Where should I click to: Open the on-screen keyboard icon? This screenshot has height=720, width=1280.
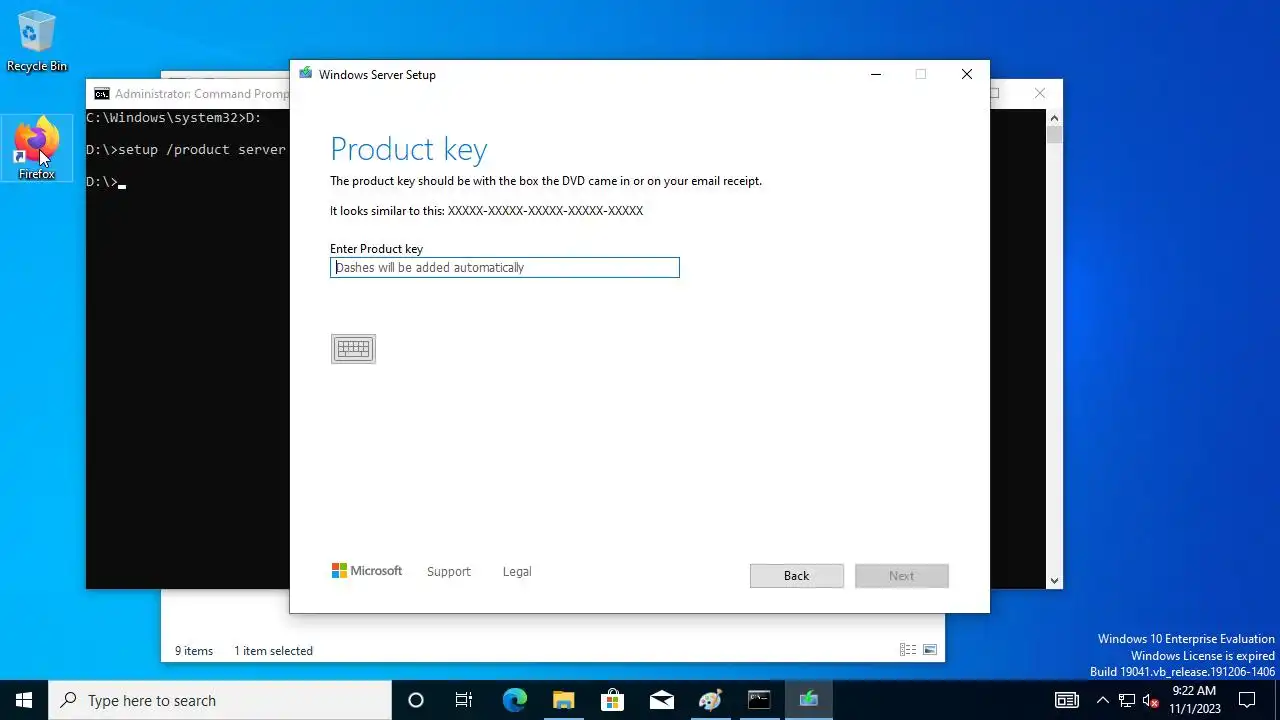point(353,349)
